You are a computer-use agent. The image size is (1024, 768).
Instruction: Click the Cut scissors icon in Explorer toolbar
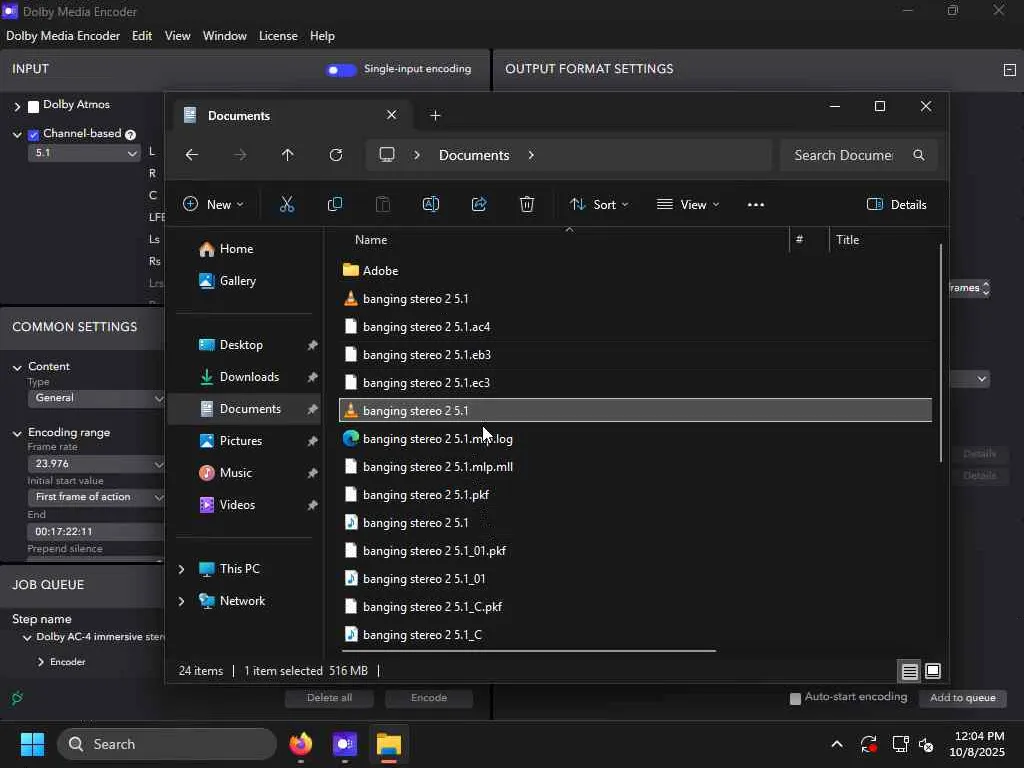click(287, 204)
